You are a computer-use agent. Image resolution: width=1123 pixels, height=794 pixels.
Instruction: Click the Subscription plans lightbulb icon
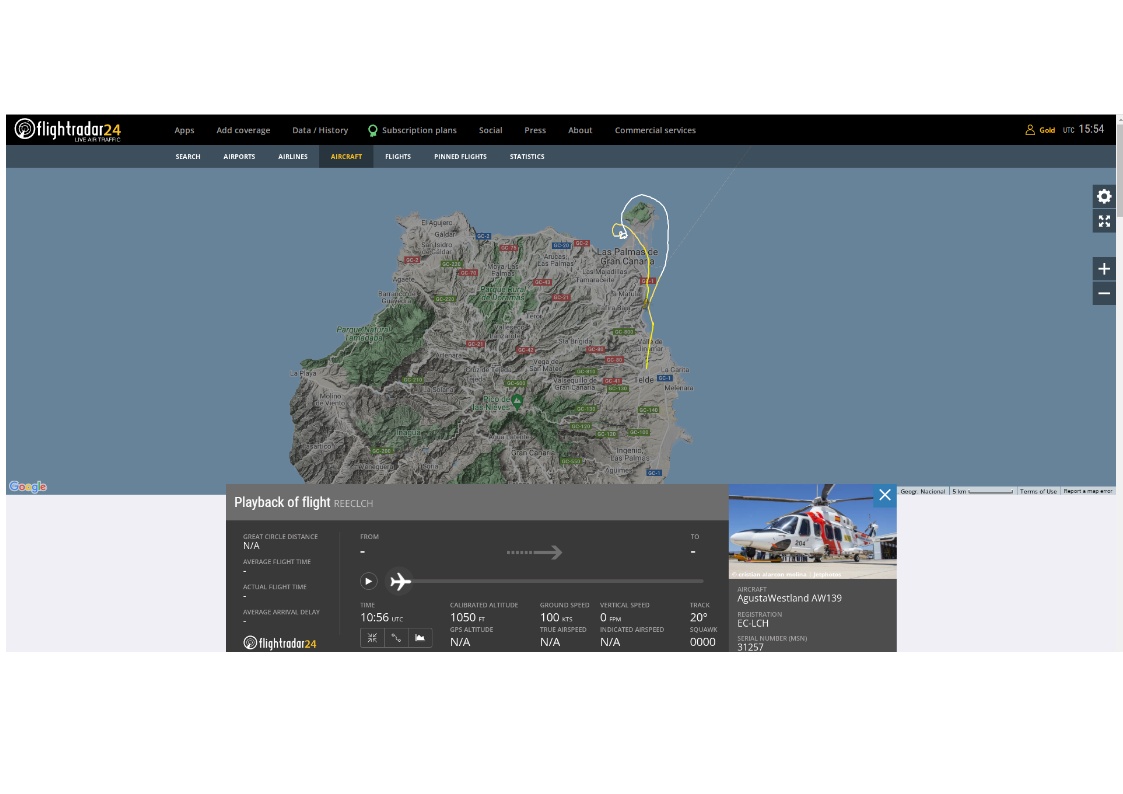pos(372,130)
